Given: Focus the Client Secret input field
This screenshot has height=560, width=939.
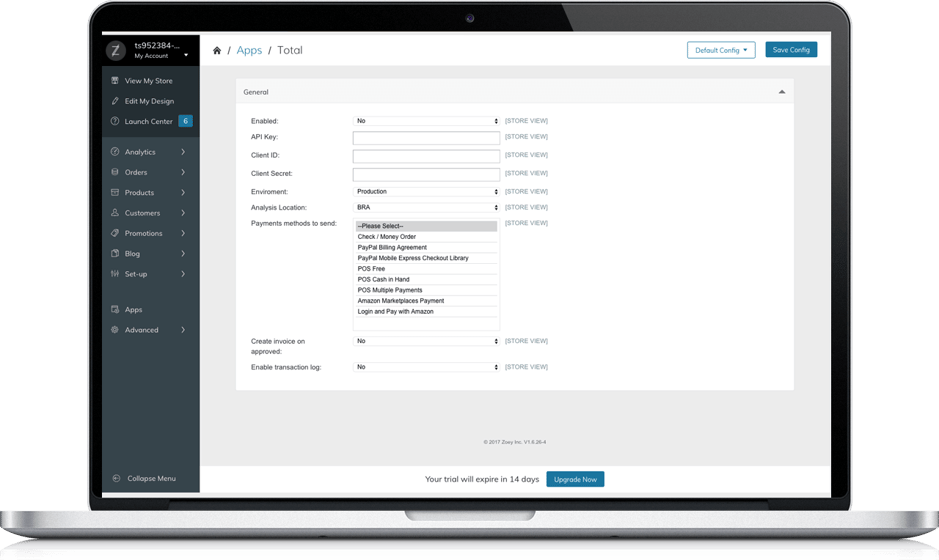Looking at the screenshot, I should pos(426,174).
